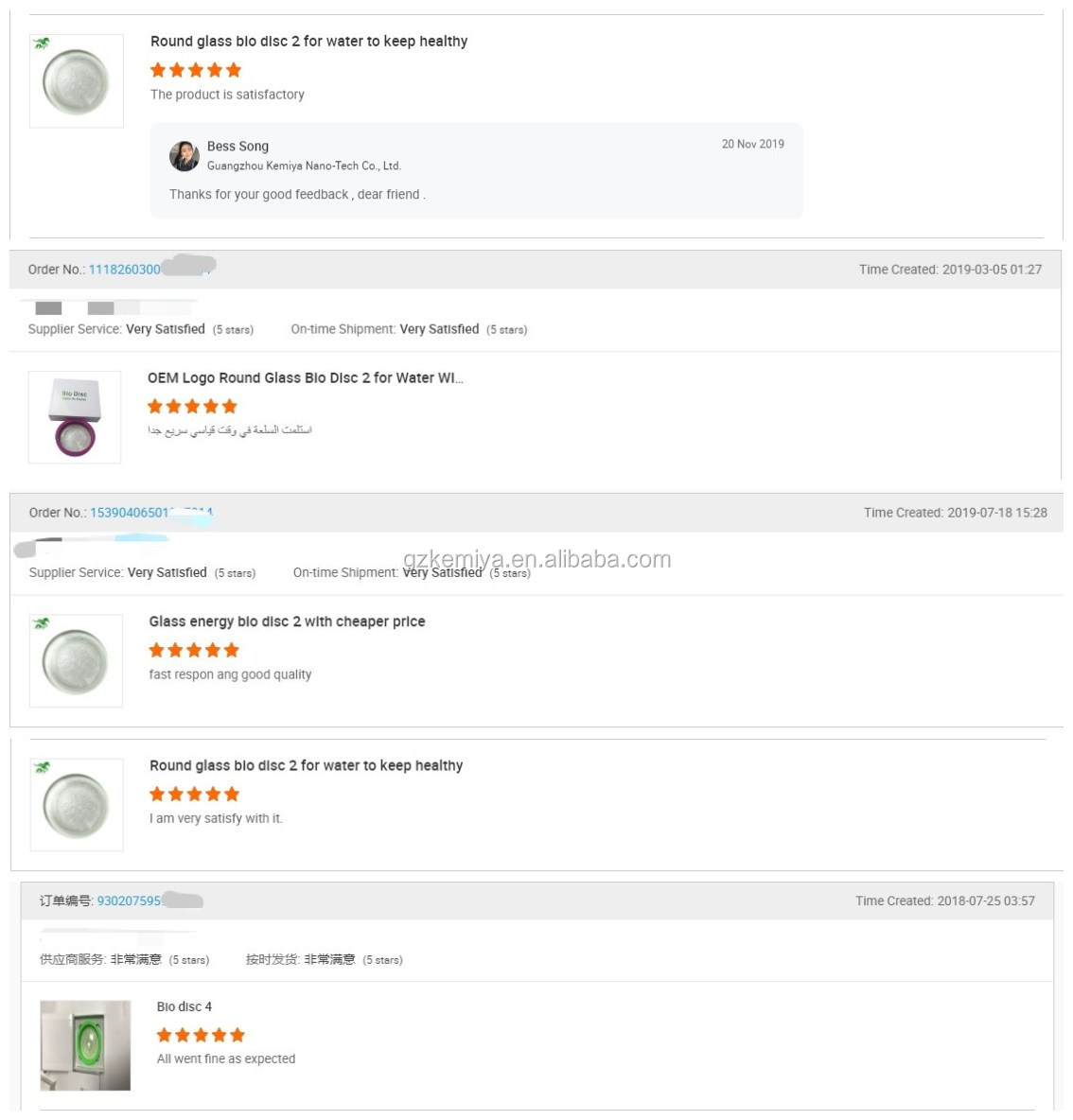The width and height of the screenshot is (1073, 1120).
Task: Click the star rating of the last bio disc 2 review
Action: (x=192, y=794)
